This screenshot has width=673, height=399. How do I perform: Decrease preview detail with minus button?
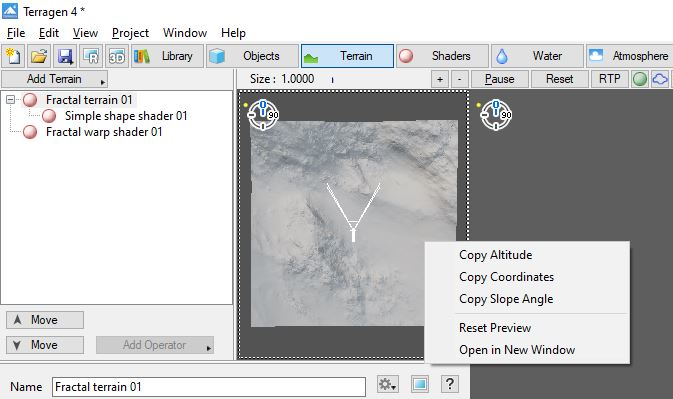(460, 79)
